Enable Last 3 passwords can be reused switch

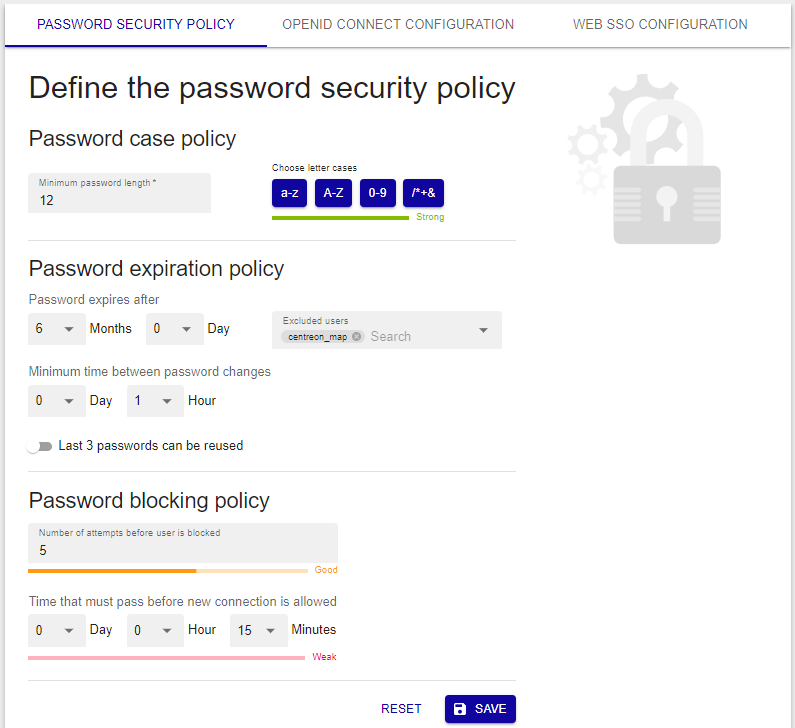click(x=40, y=446)
